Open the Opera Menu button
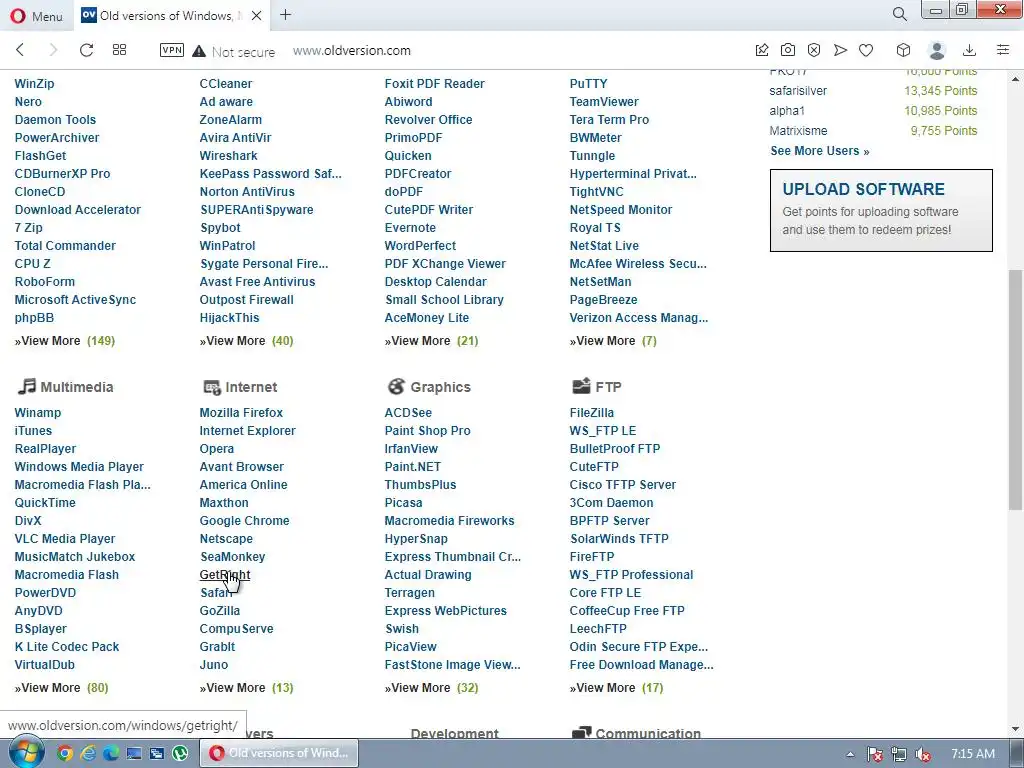The height and width of the screenshot is (768, 1024). coord(37,16)
